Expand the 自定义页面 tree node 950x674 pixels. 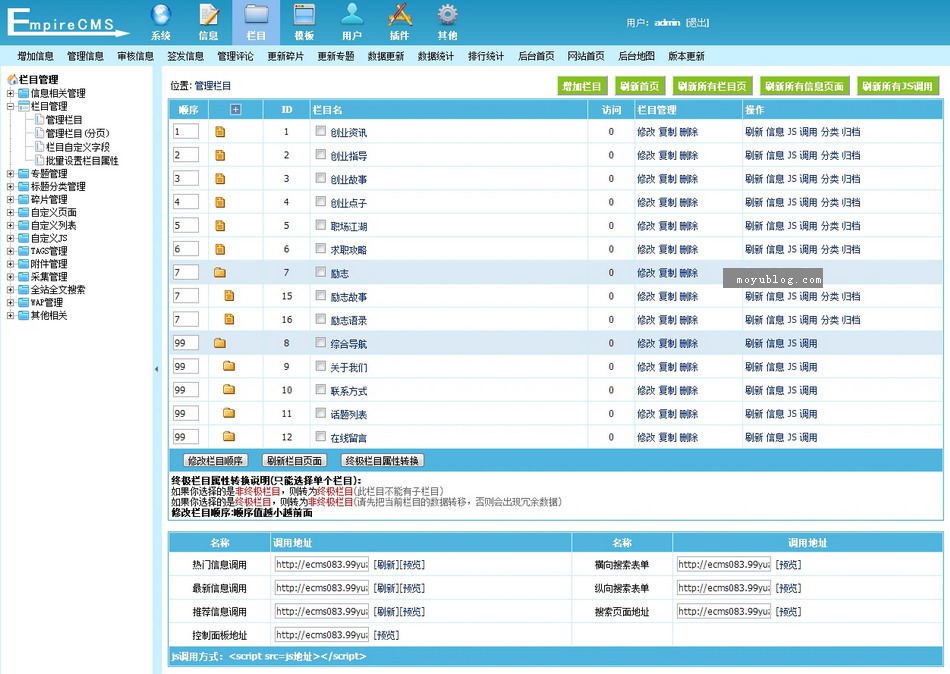click(x=10, y=212)
